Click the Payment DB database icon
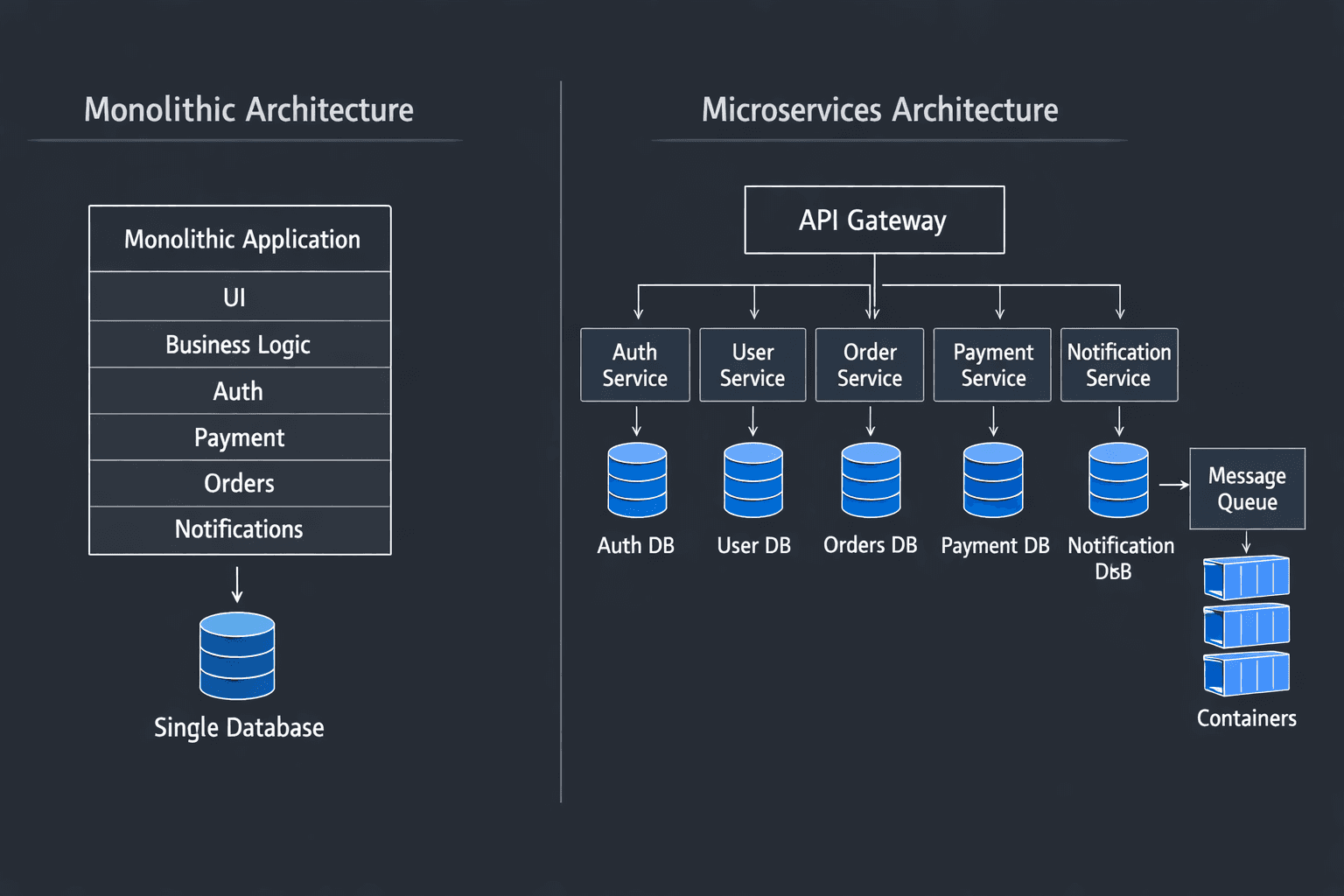Image resolution: width=1344 pixels, height=896 pixels. [993, 479]
